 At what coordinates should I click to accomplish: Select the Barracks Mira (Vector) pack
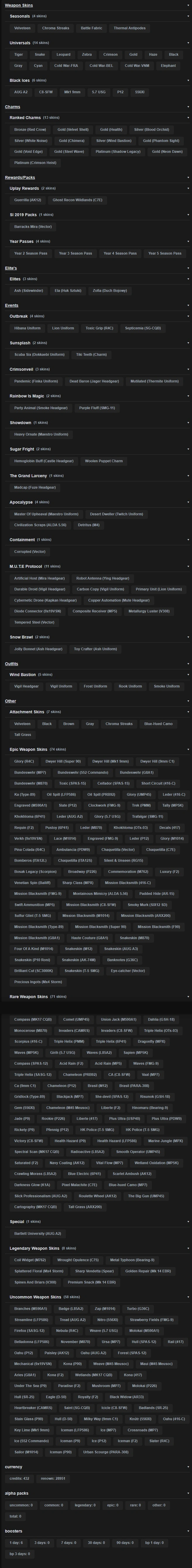(33, 226)
